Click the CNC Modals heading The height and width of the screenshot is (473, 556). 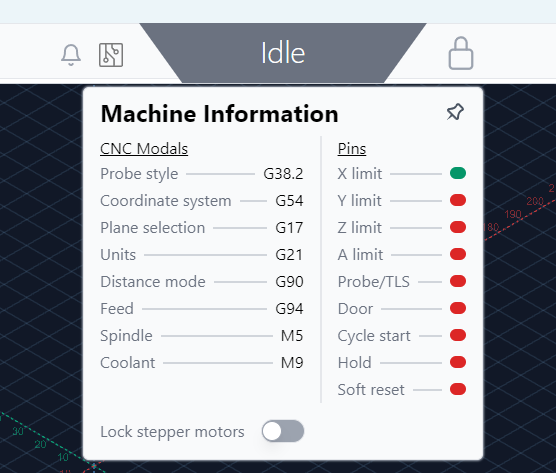pos(144,149)
